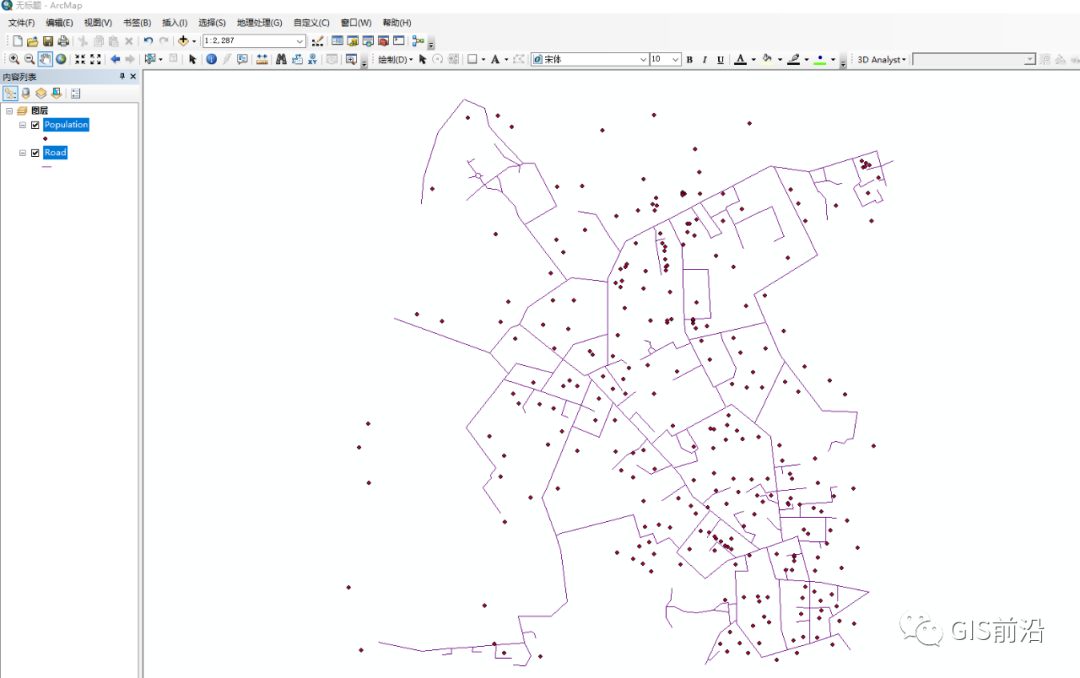1080x678 pixels.
Task: Open the font name dropdown
Action: click(x=643, y=59)
